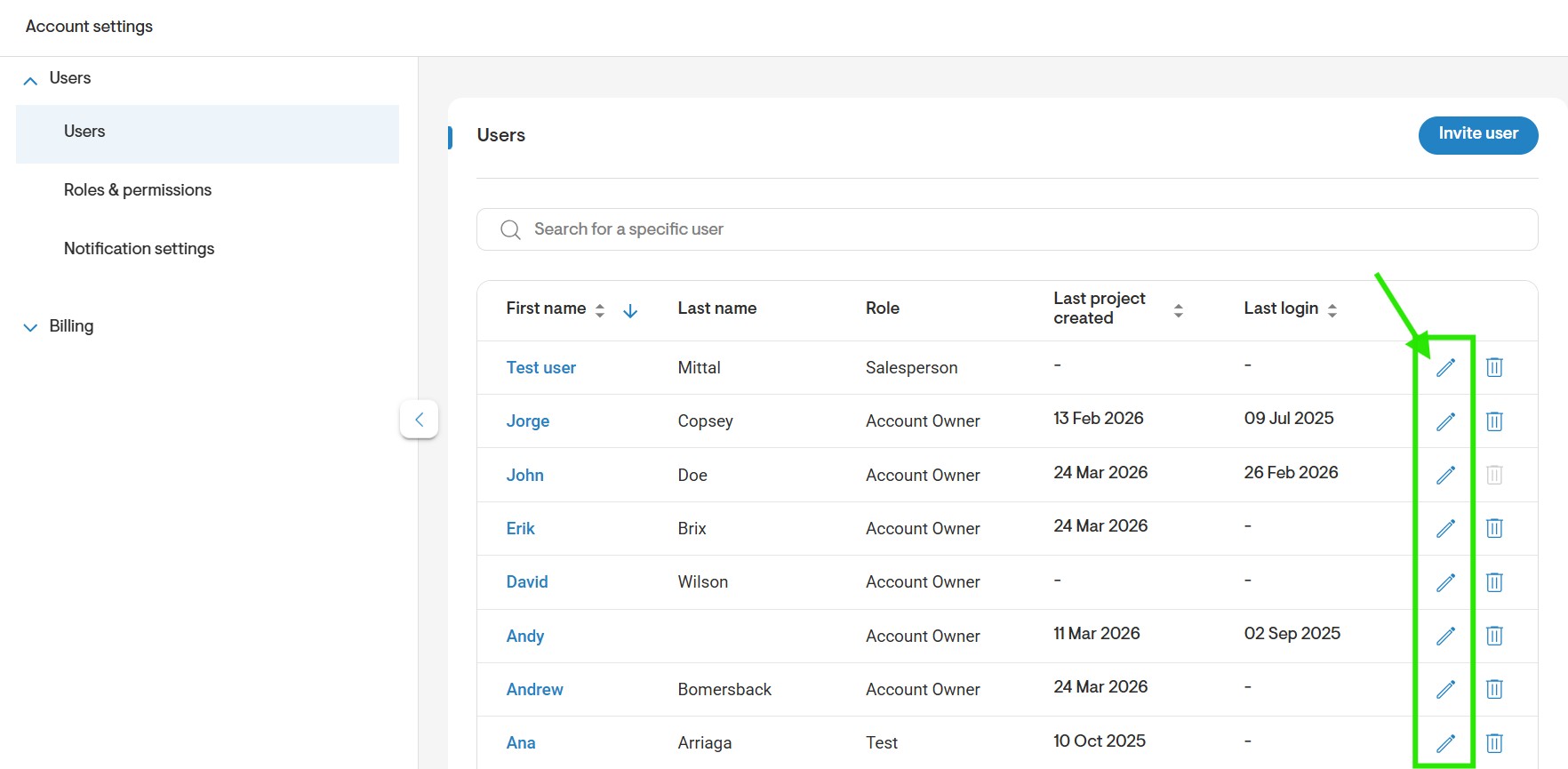
Task: Click trash icon for Erik Brix
Action: pyautogui.click(x=1494, y=528)
